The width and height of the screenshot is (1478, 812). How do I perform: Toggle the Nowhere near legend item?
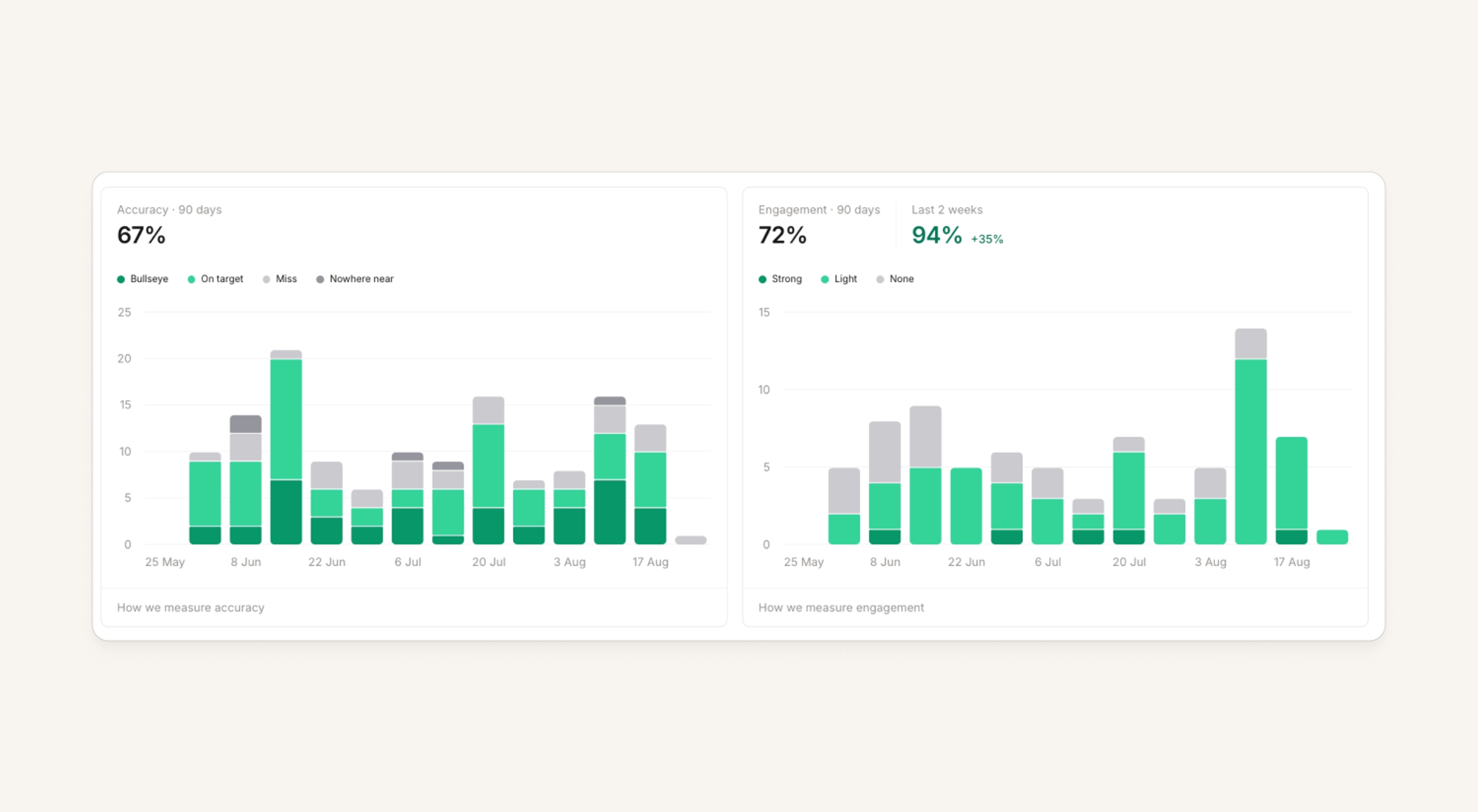[x=355, y=279]
